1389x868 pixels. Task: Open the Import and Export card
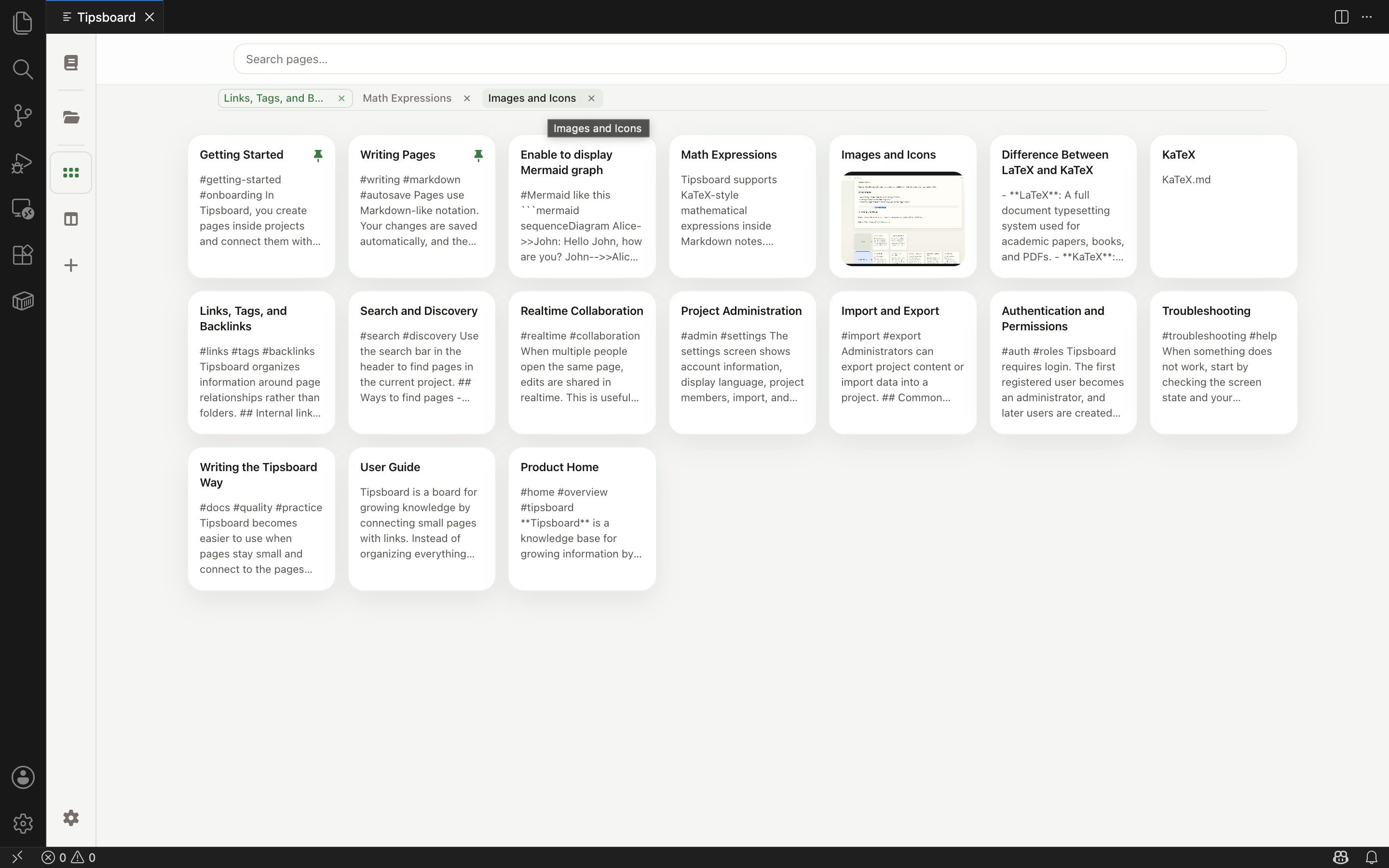tap(903, 363)
